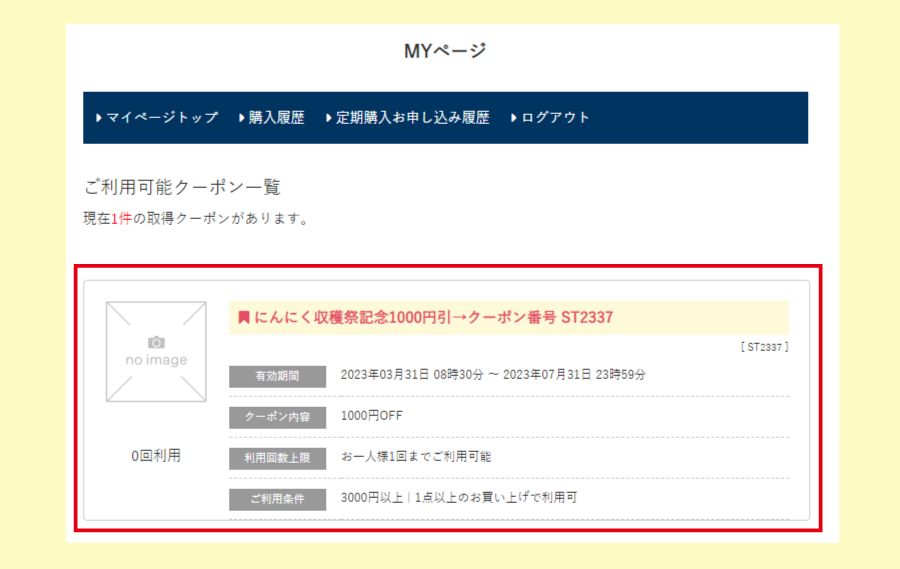Click the 有効期間 label
Screen dimensions: 900x569
point(277,377)
